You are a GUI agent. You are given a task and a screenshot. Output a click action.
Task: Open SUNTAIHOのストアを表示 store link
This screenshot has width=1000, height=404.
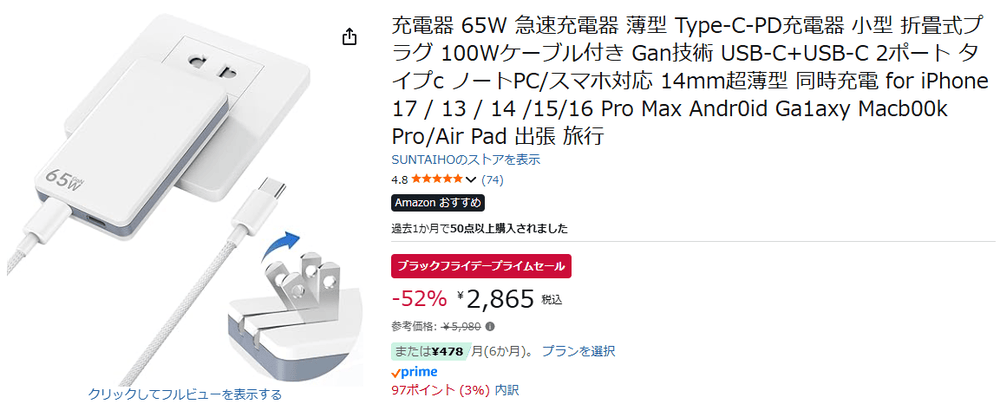click(x=466, y=159)
